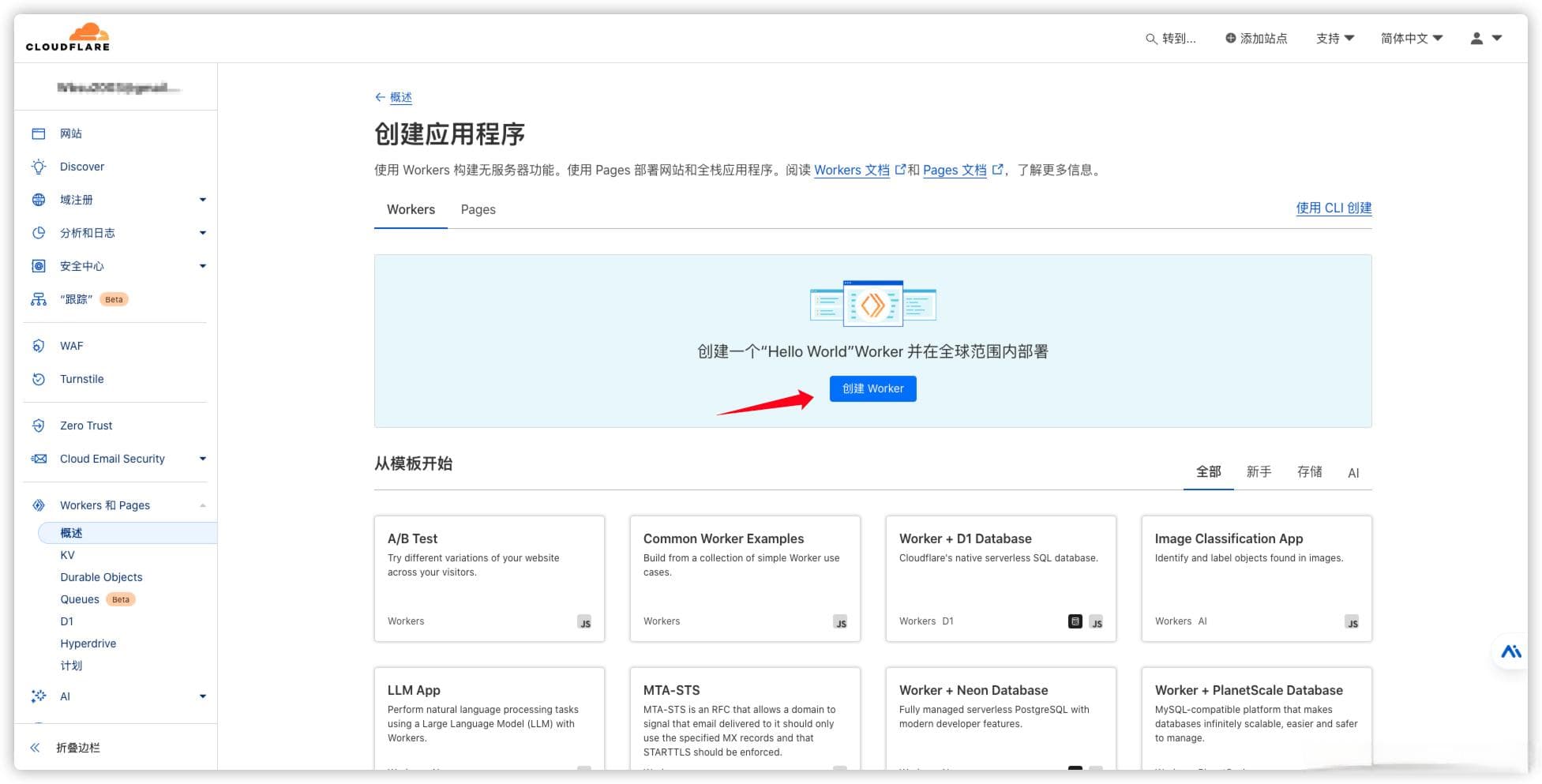Open the 支持 dropdown
The width and height of the screenshot is (1542, 784).
[1334, 38]
